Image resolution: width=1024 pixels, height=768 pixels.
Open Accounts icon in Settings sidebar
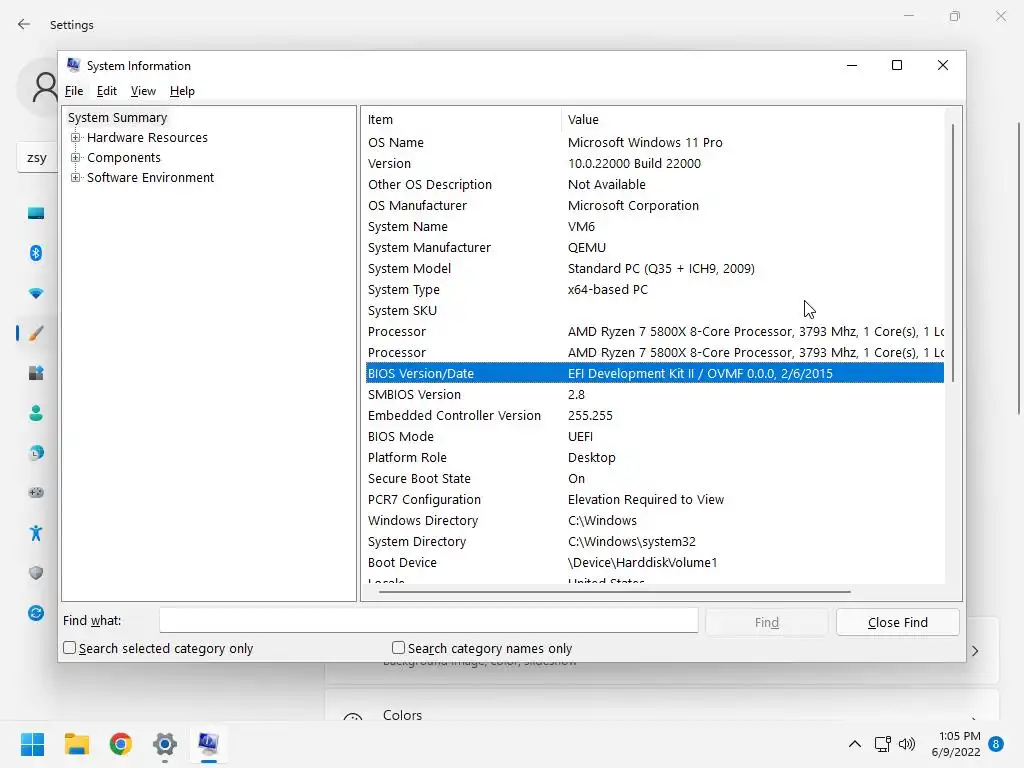36,413
